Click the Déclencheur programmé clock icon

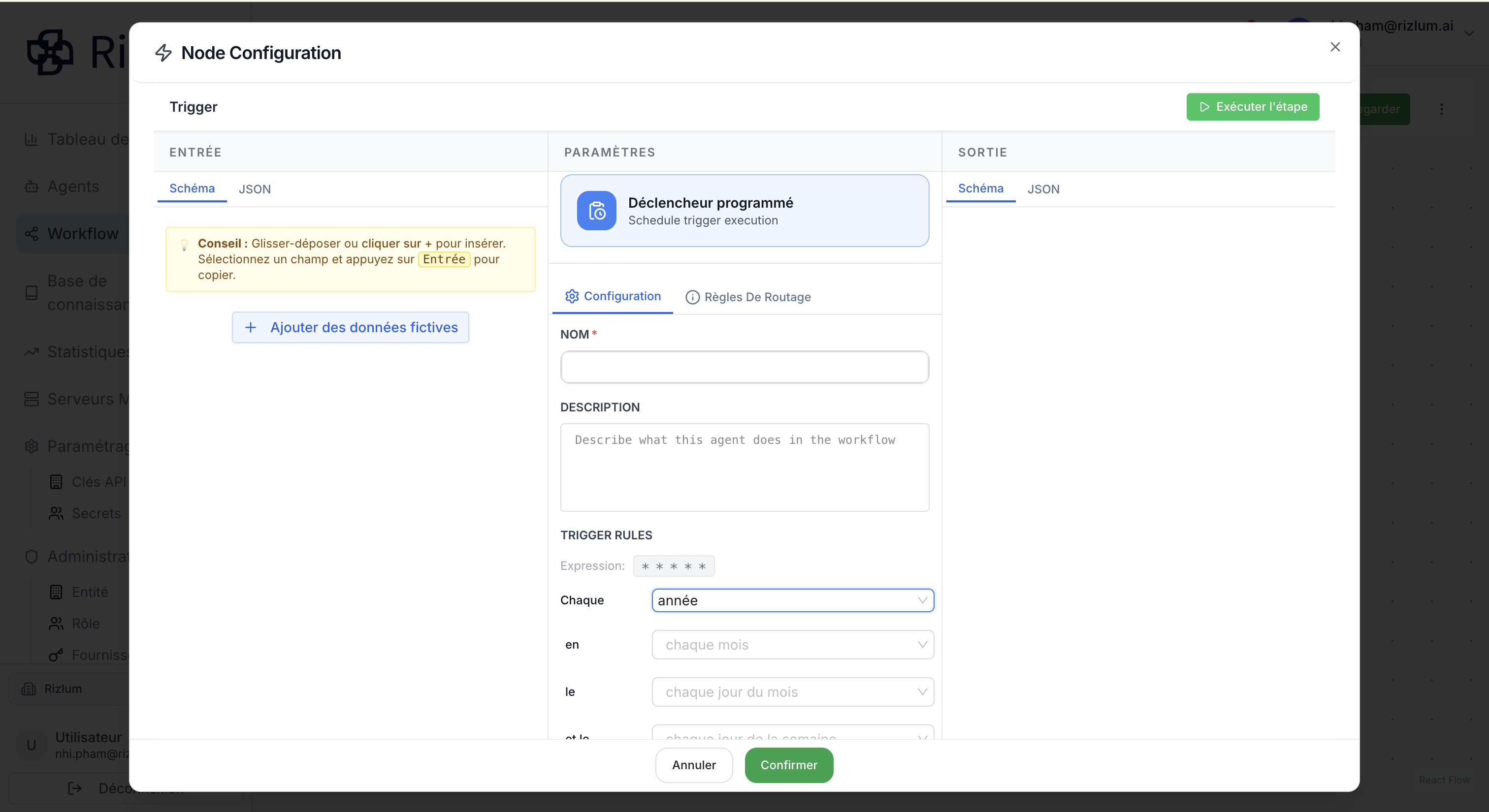[x=596, y=211]
